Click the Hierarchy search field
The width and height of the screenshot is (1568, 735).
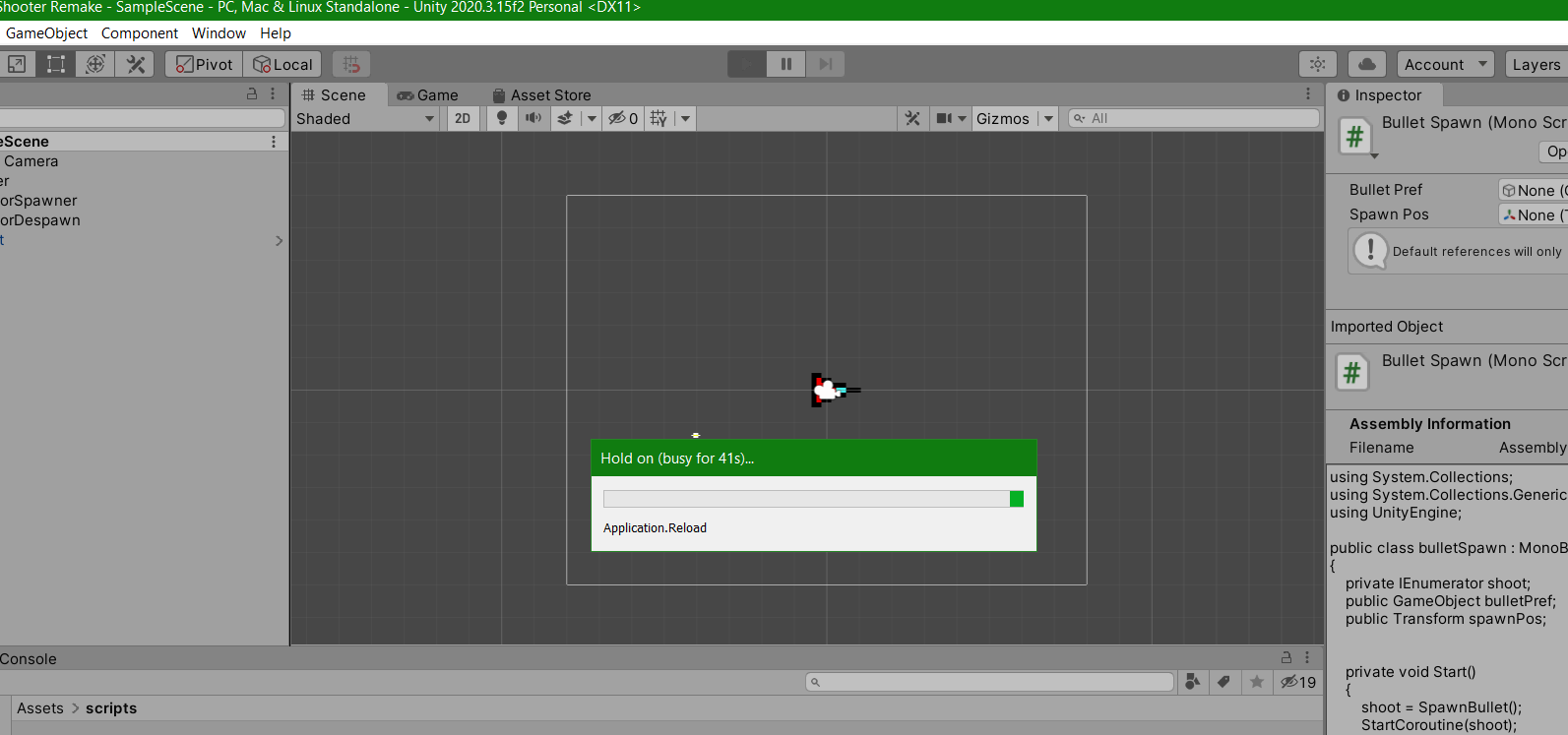(142, 118)
